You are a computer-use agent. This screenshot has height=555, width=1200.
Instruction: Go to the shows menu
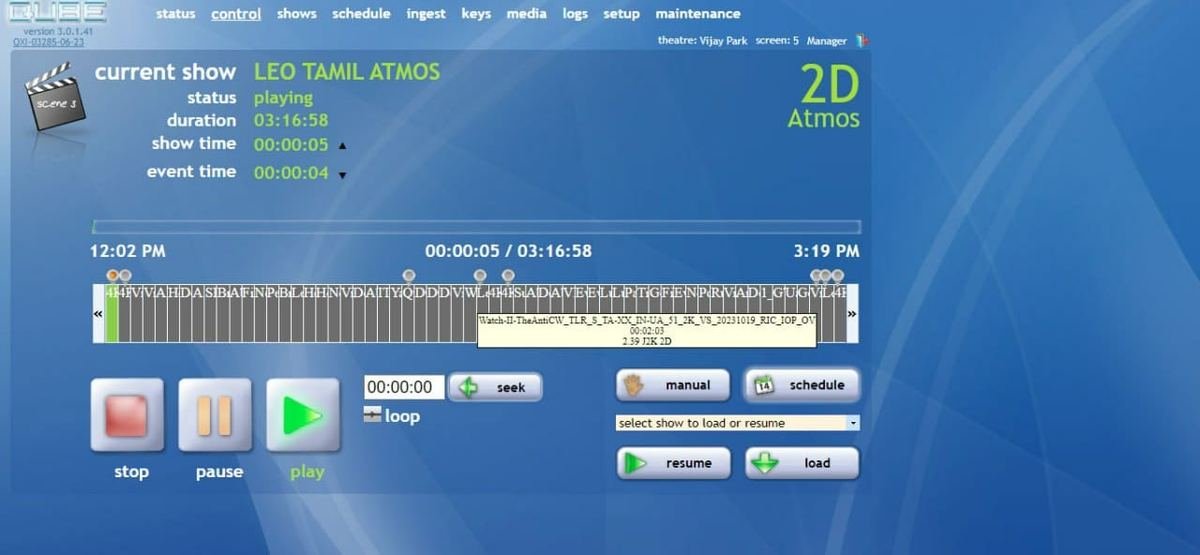(296, 14)
